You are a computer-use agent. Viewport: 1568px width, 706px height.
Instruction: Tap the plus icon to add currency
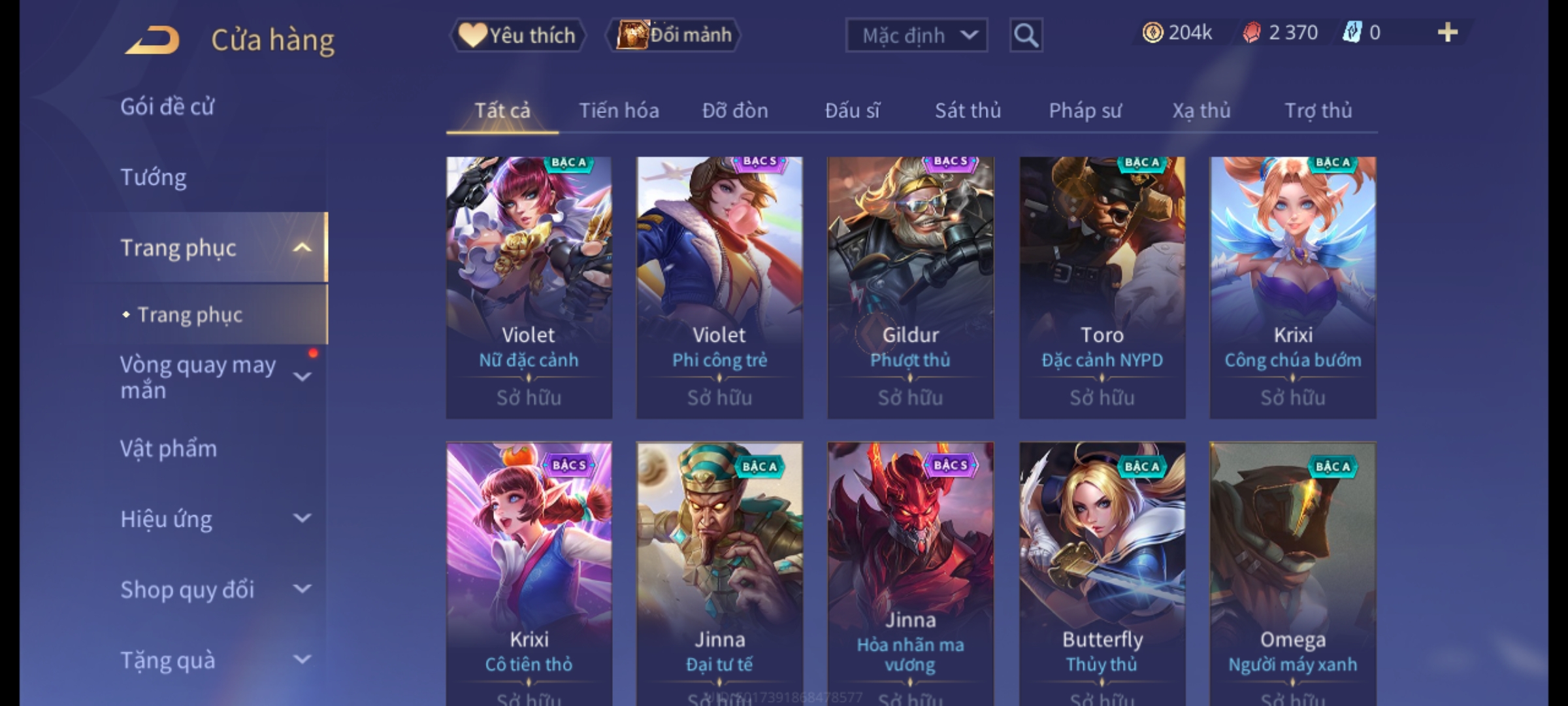point(1448,33)
